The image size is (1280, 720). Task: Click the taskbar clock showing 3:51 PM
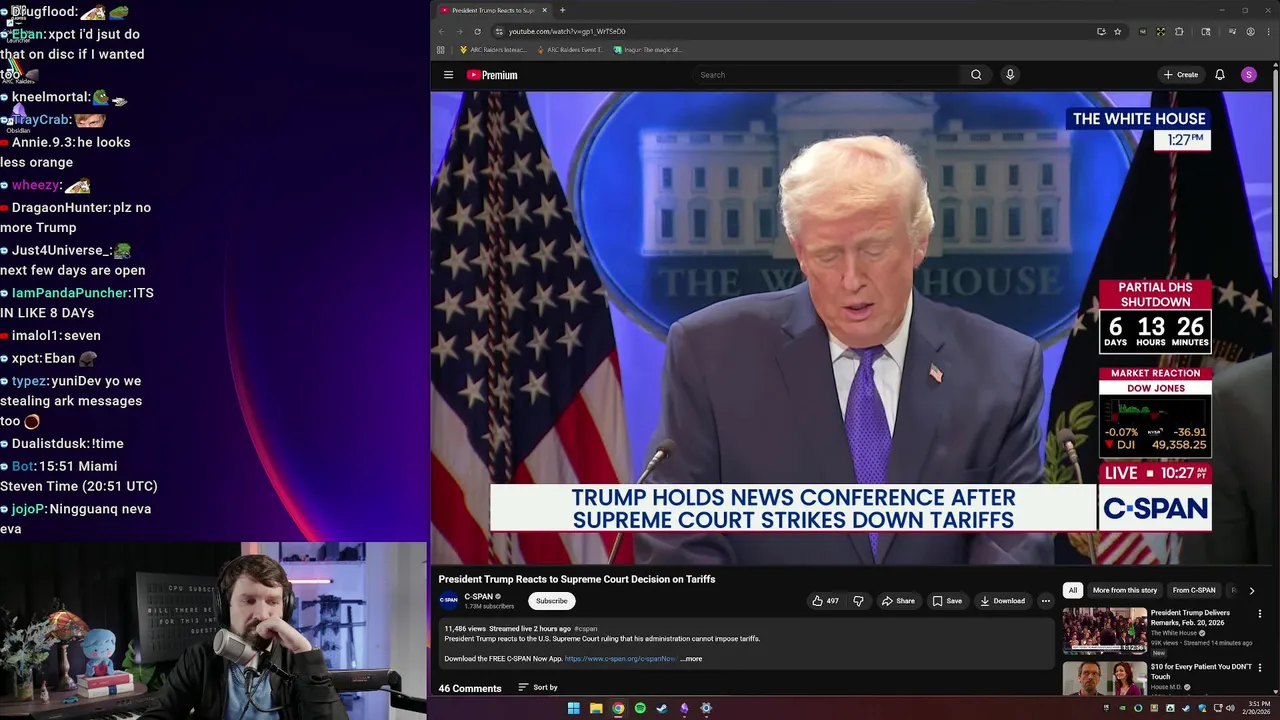pyautogui.click(x=1258, y=708)
